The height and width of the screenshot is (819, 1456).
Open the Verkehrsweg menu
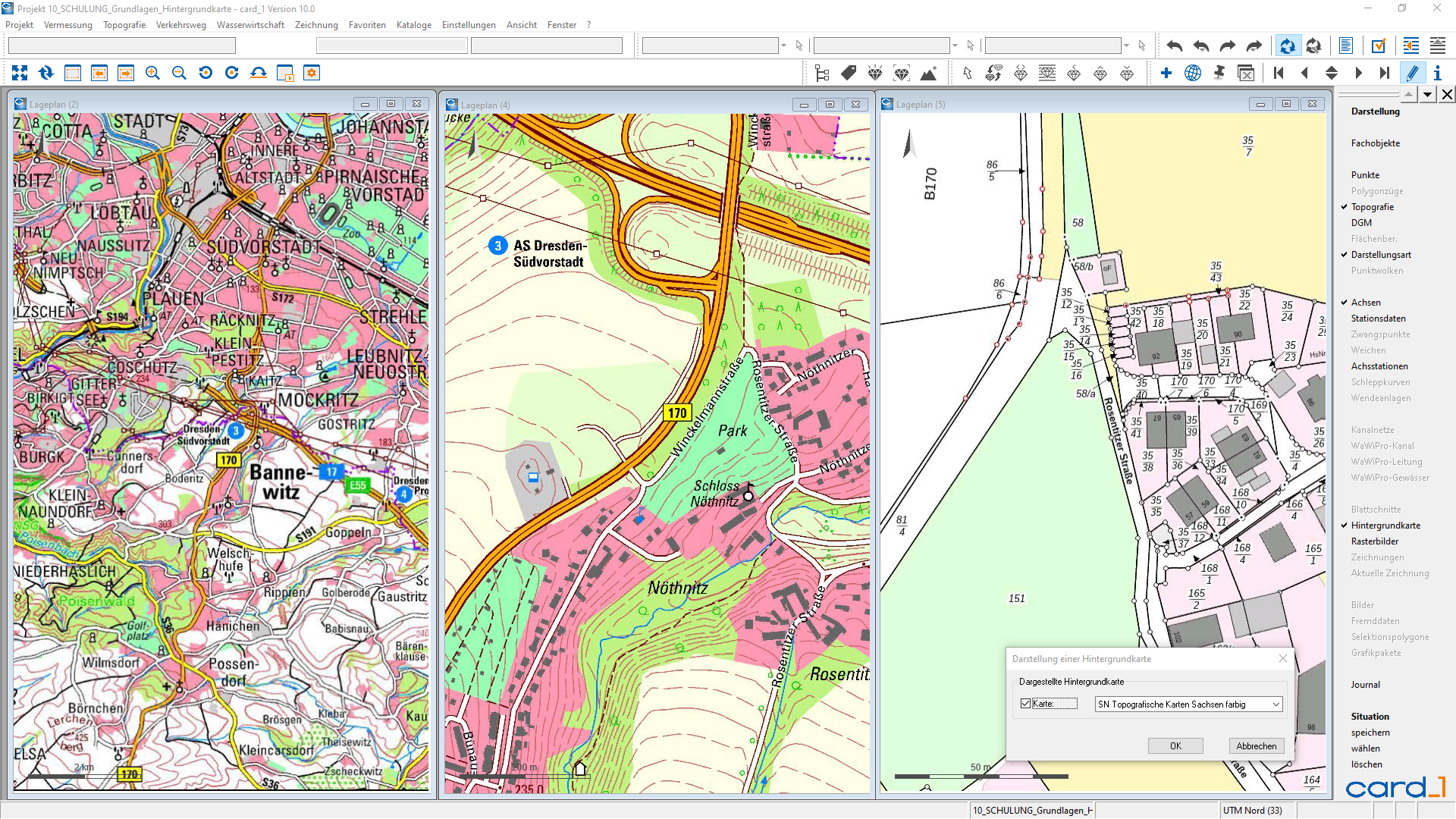[x=180, y=25]
